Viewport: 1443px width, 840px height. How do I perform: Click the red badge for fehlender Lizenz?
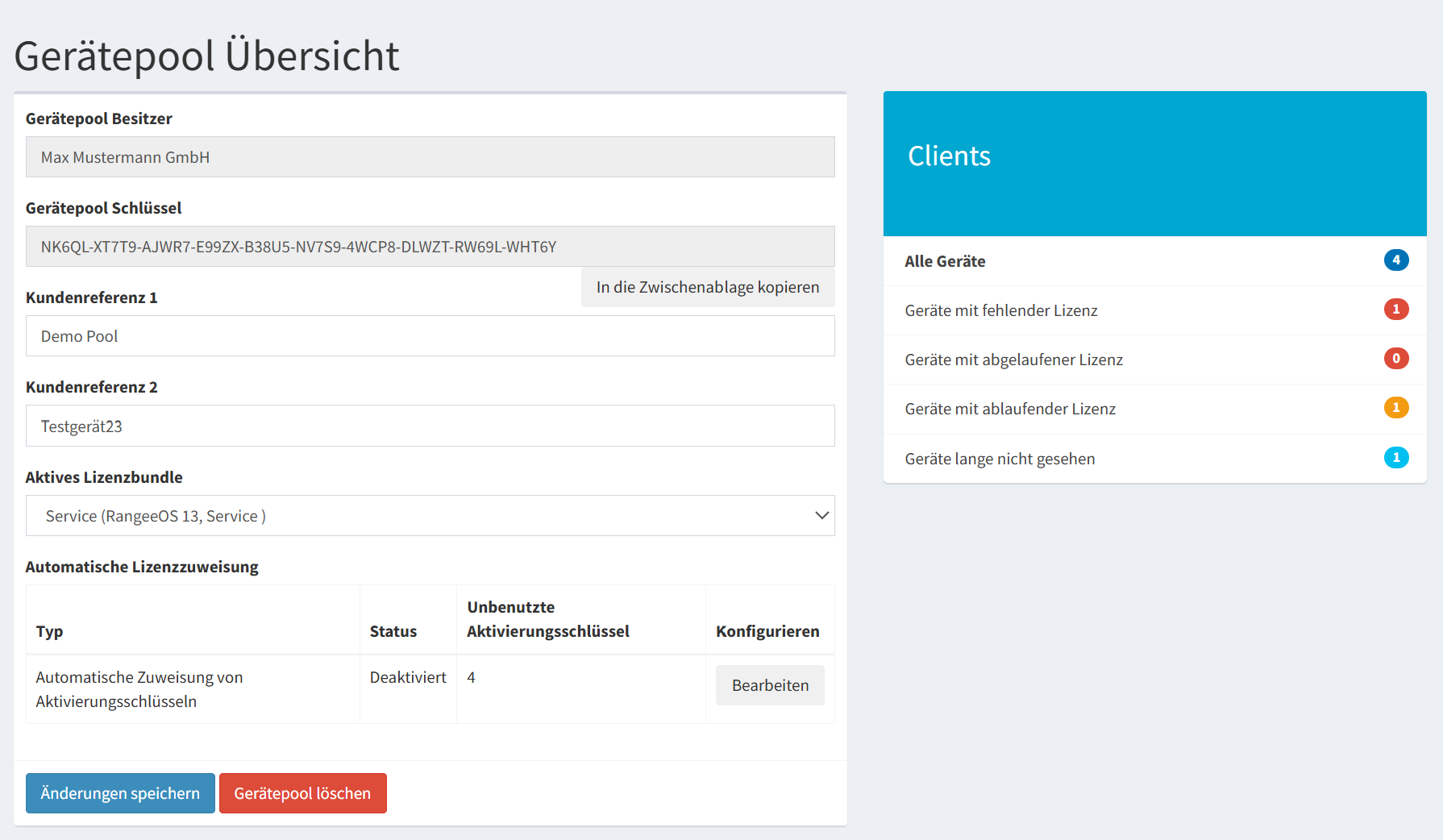pyautogui.click(x=1395, y=310)
